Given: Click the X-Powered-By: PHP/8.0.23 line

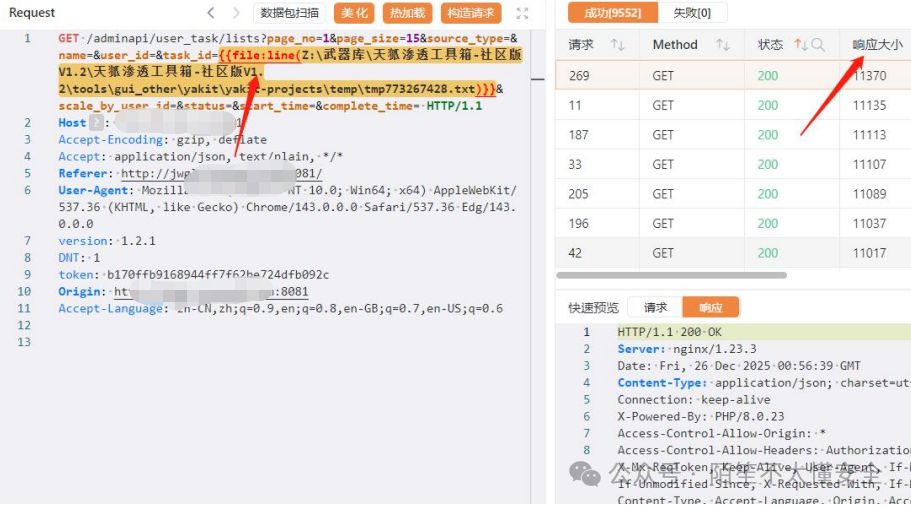Looking at the screenshot, I should coord(701,416).
